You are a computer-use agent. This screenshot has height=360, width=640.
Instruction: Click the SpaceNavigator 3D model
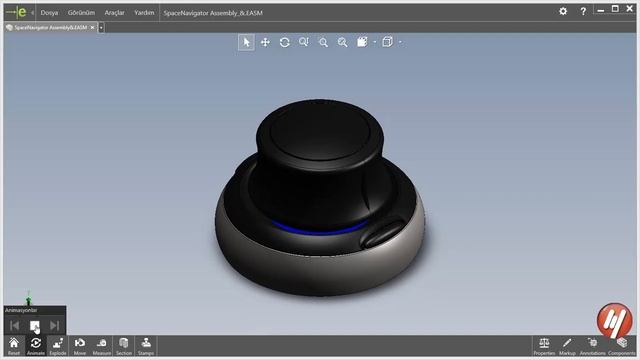[x=320, y=197]
